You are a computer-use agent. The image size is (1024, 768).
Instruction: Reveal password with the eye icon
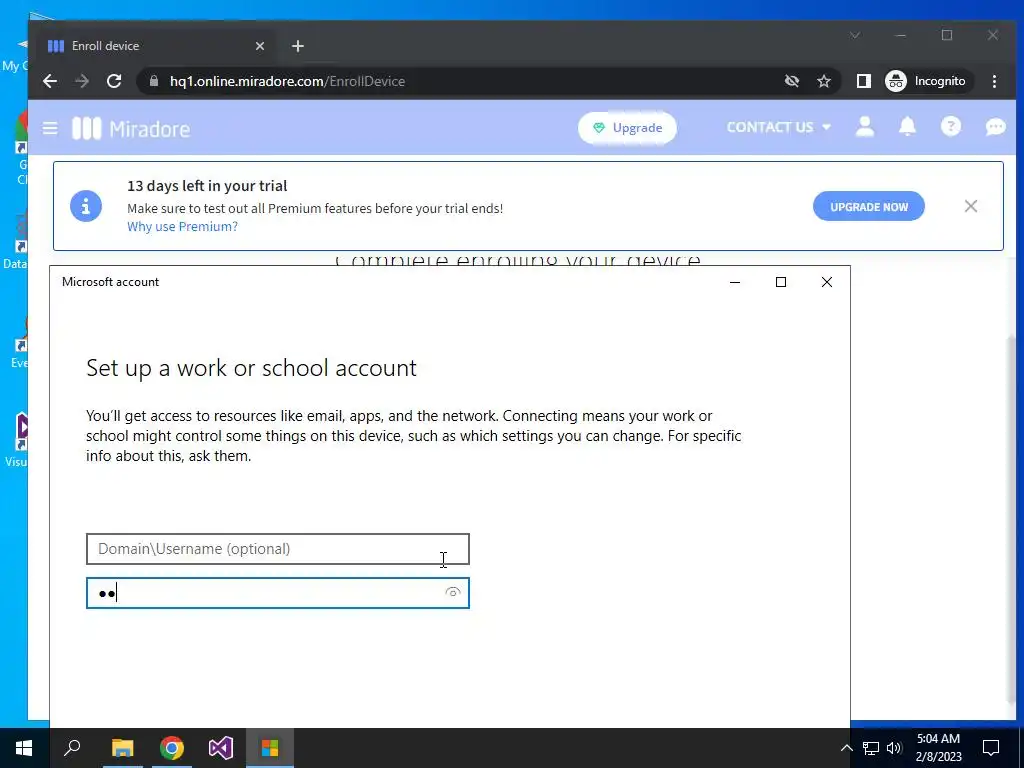pos(453,592)
